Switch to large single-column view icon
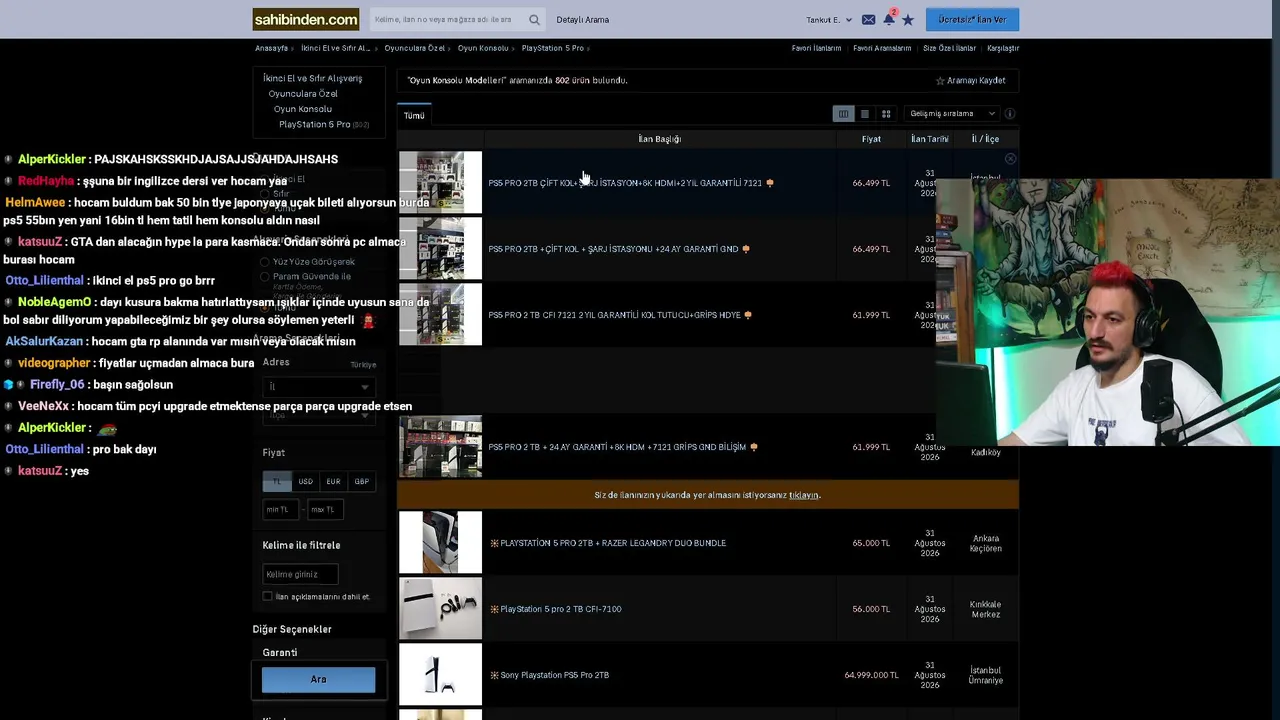Viewport: 1280px width, 720px height. (865, 114)
